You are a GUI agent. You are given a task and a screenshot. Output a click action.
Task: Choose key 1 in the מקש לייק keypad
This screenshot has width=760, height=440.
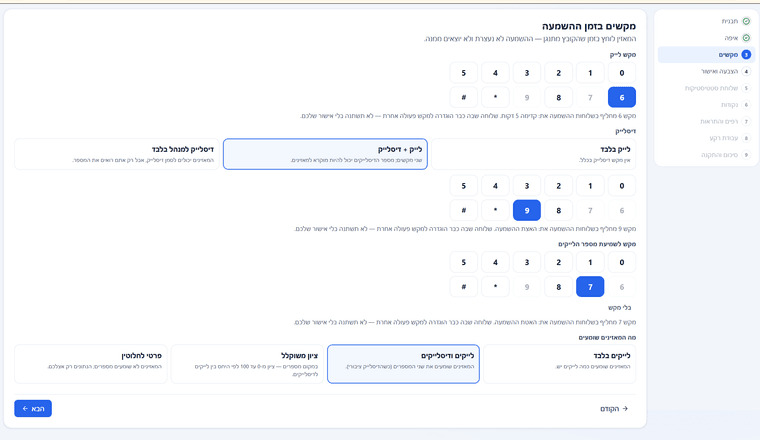[590, 73]
